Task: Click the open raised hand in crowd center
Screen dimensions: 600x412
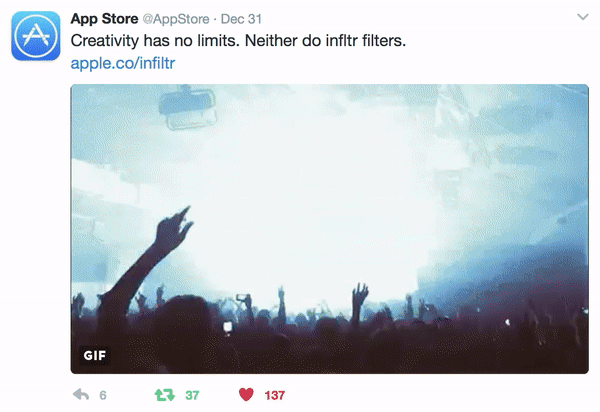Action: click(359, 300)
